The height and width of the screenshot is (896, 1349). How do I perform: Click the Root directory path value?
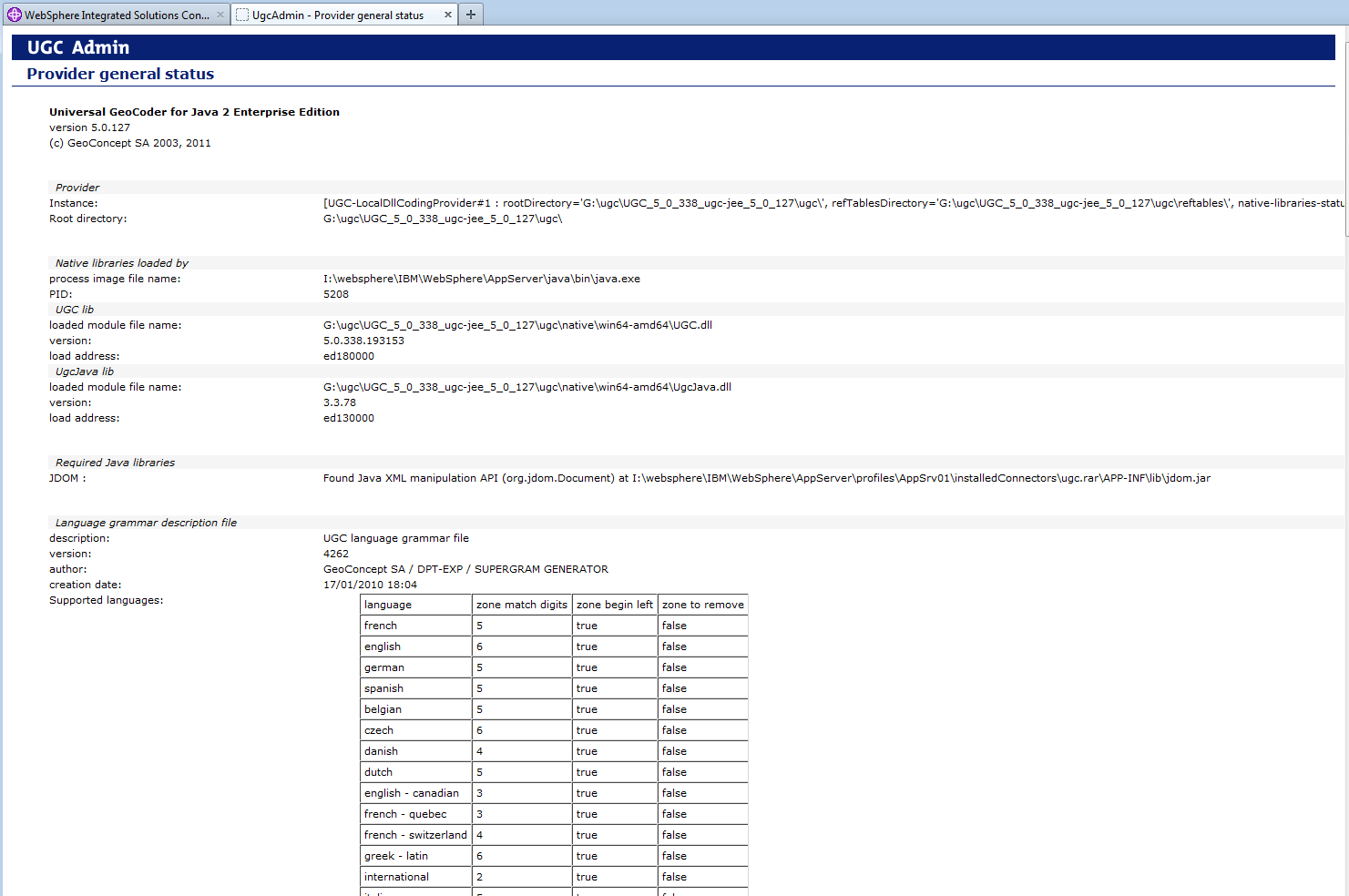pyautogui.click(x=443, y=219)
